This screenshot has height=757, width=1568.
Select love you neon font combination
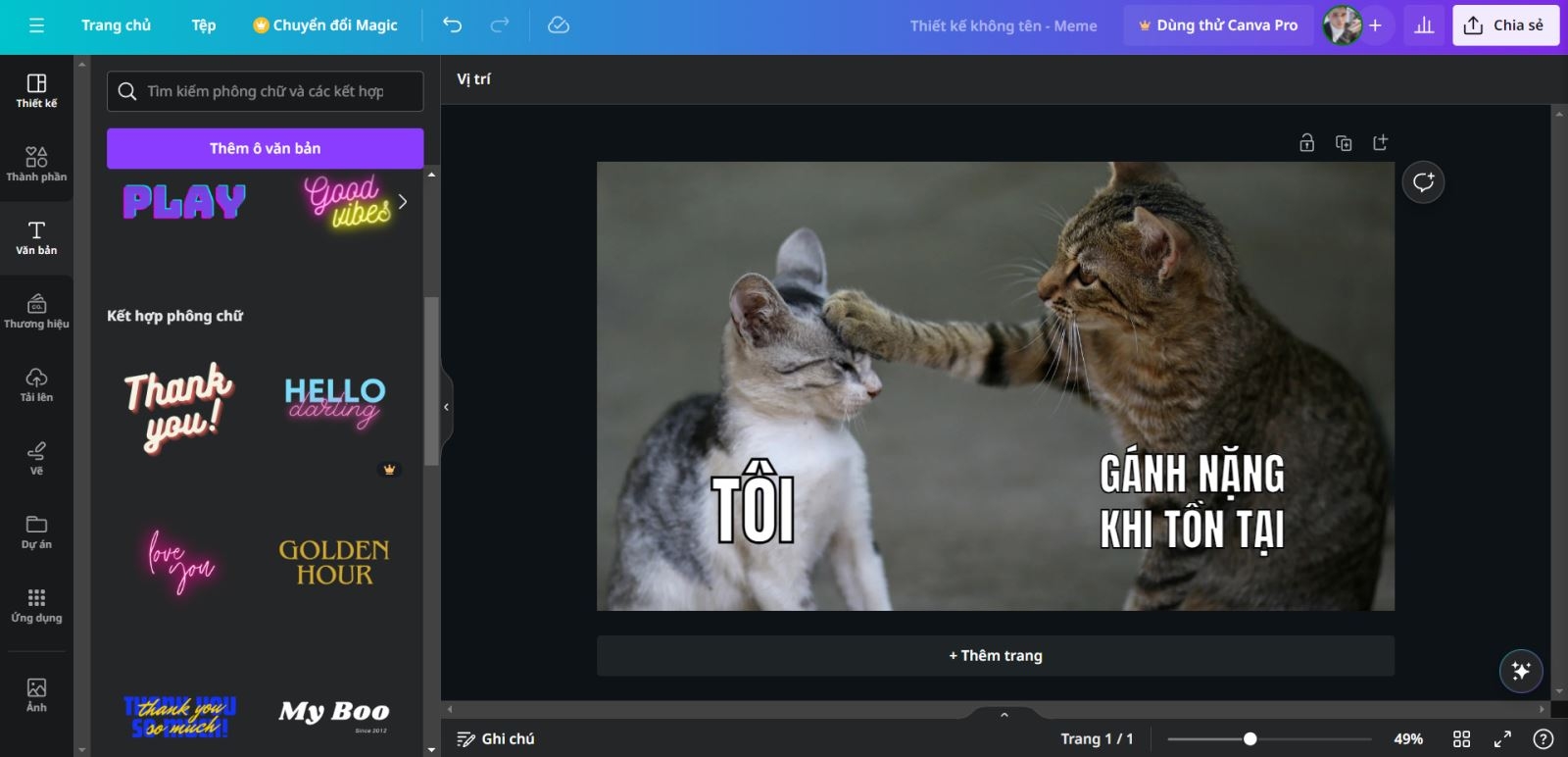point(180,562)
